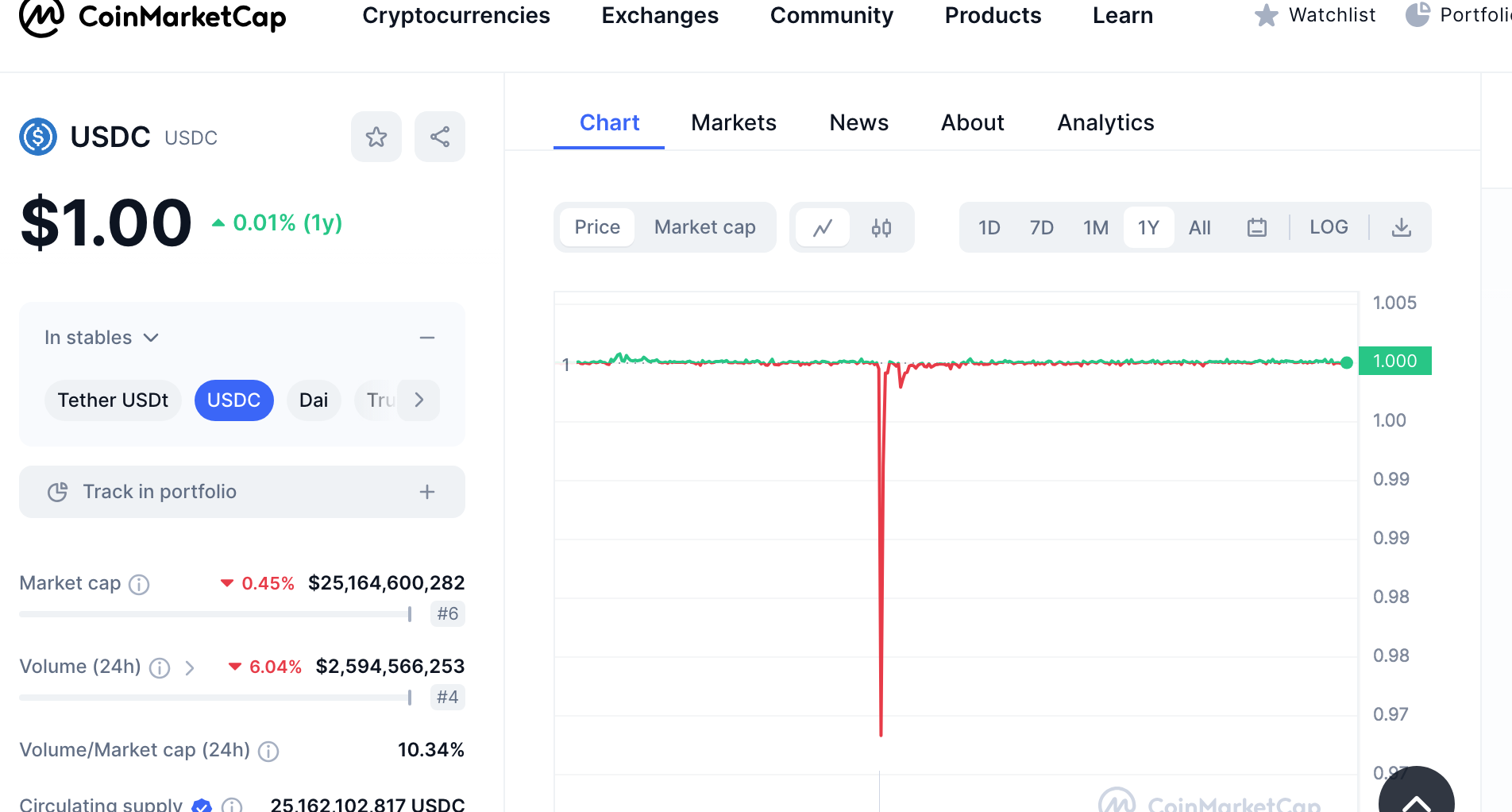1512x812 pixels.
Task: Open the Chart tab
Action: pyautogui.click(x=609, y=122)
